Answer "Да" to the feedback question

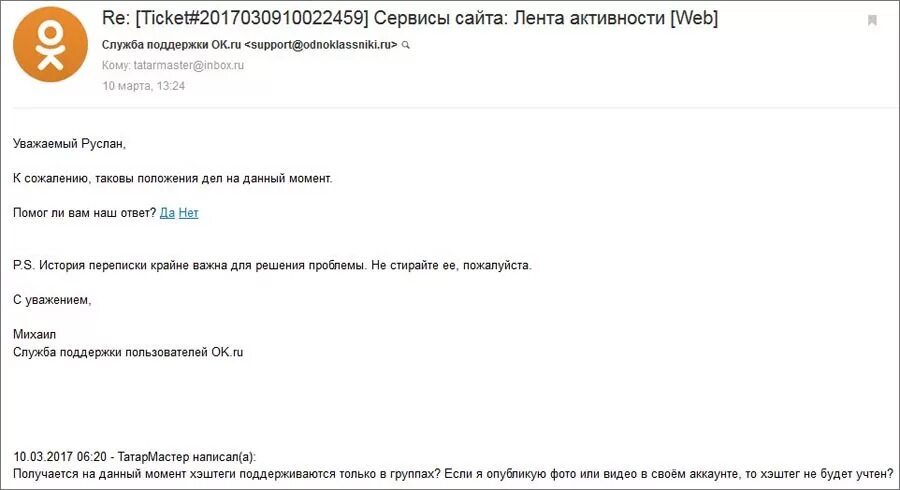pyautogui.click(x=167, y=212)
